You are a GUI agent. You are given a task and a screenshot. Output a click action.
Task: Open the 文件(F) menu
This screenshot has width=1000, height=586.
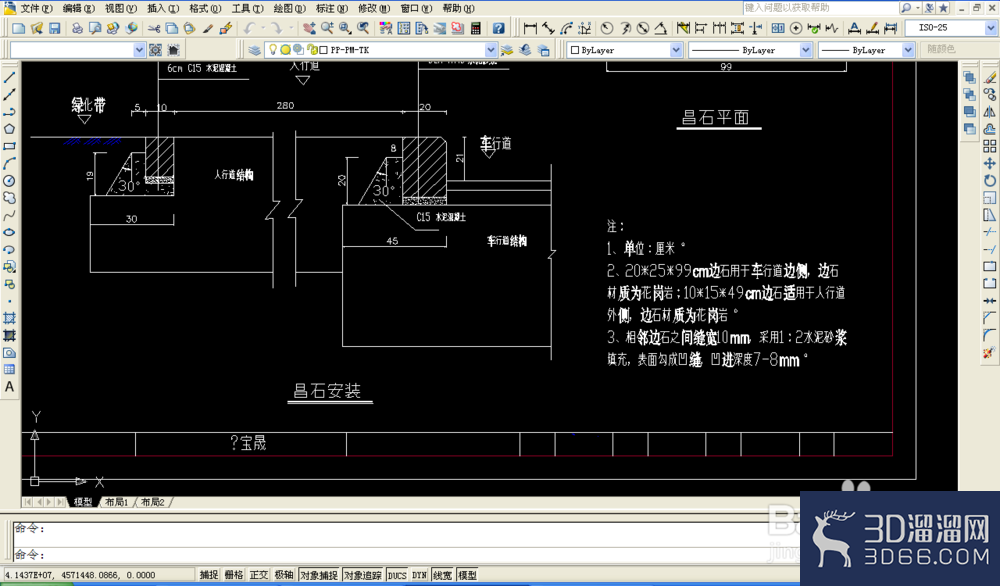[36, 8]
